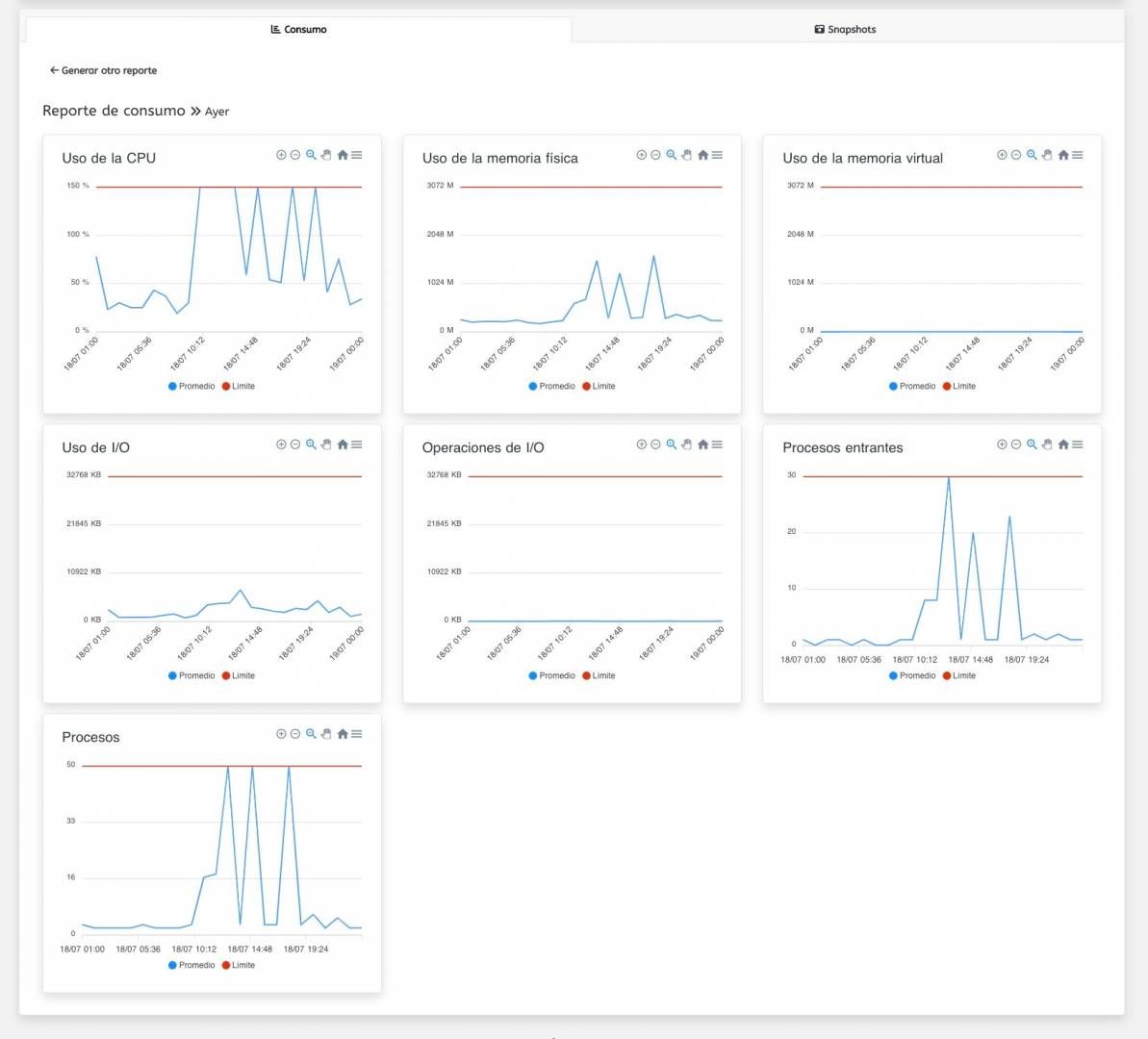This screenshot has width=1148, height=1039.
Task: Zoom out on the Procesos chart
Action: [x=295, y=734]
